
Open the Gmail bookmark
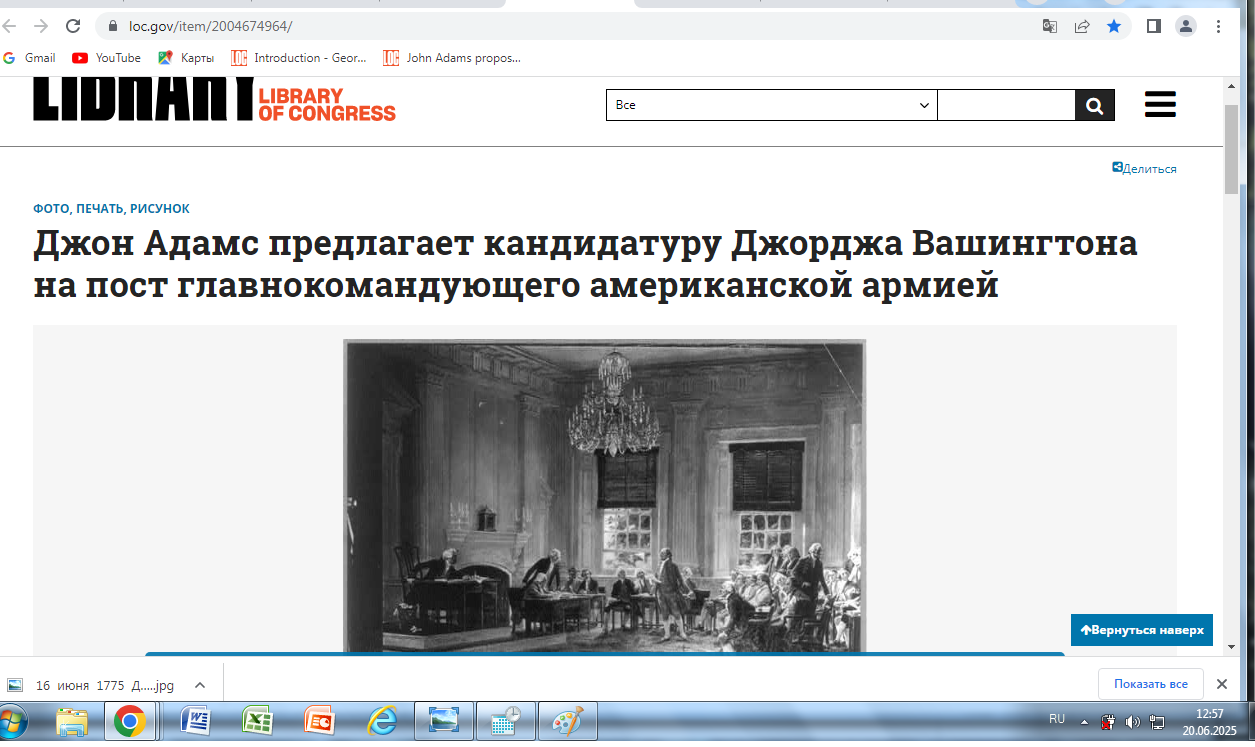click(x=29, y=58)
